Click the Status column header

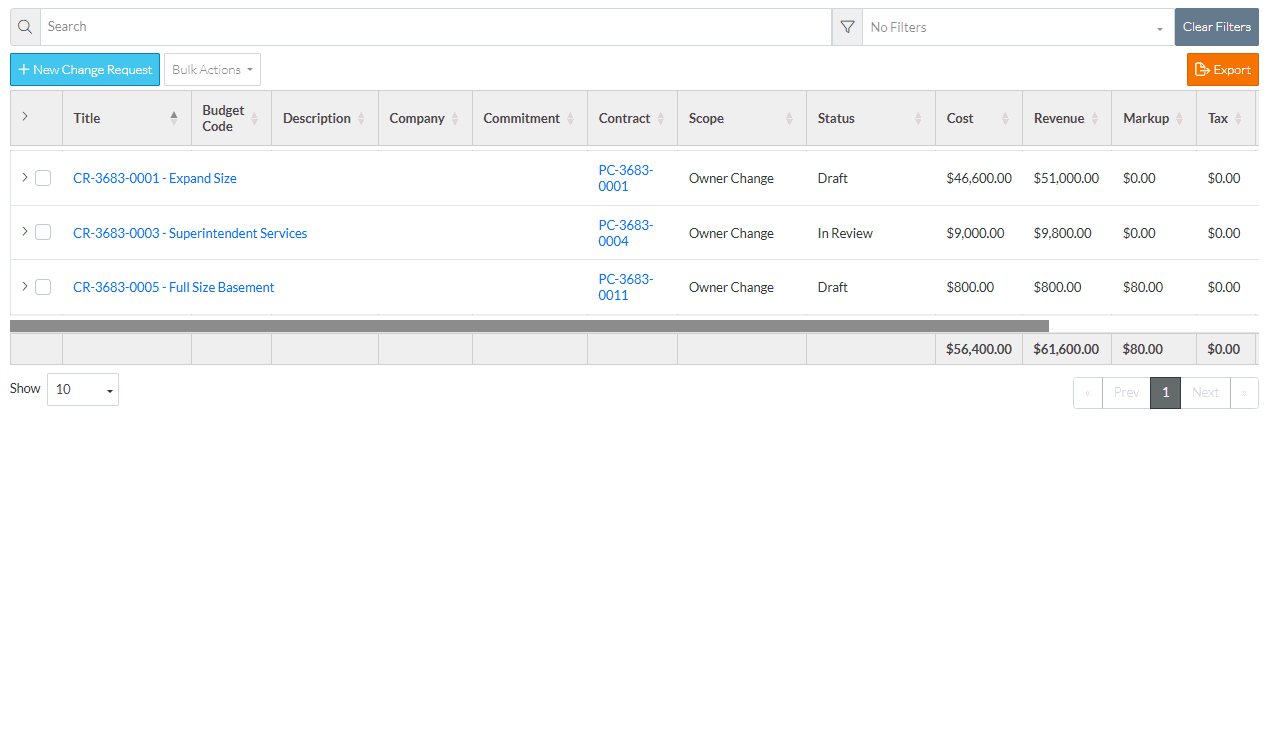point(871,118)
